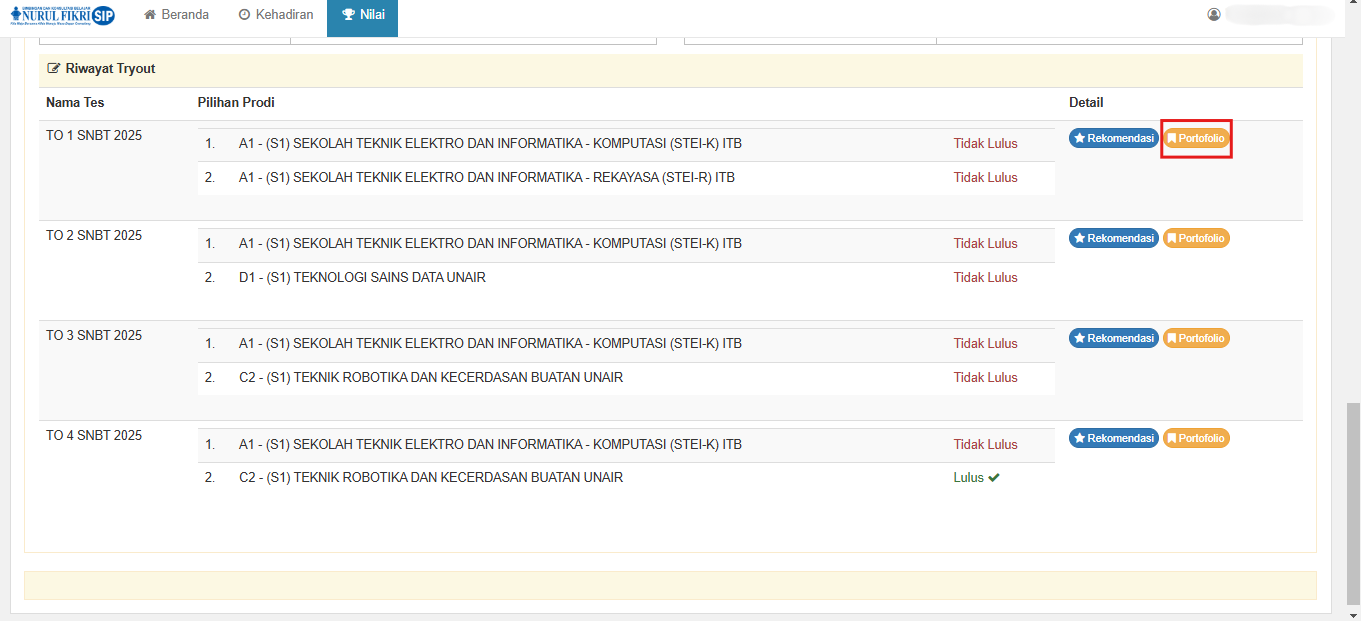
Task: Click the Nurul Fikri SIP logo
Action: 62,15
